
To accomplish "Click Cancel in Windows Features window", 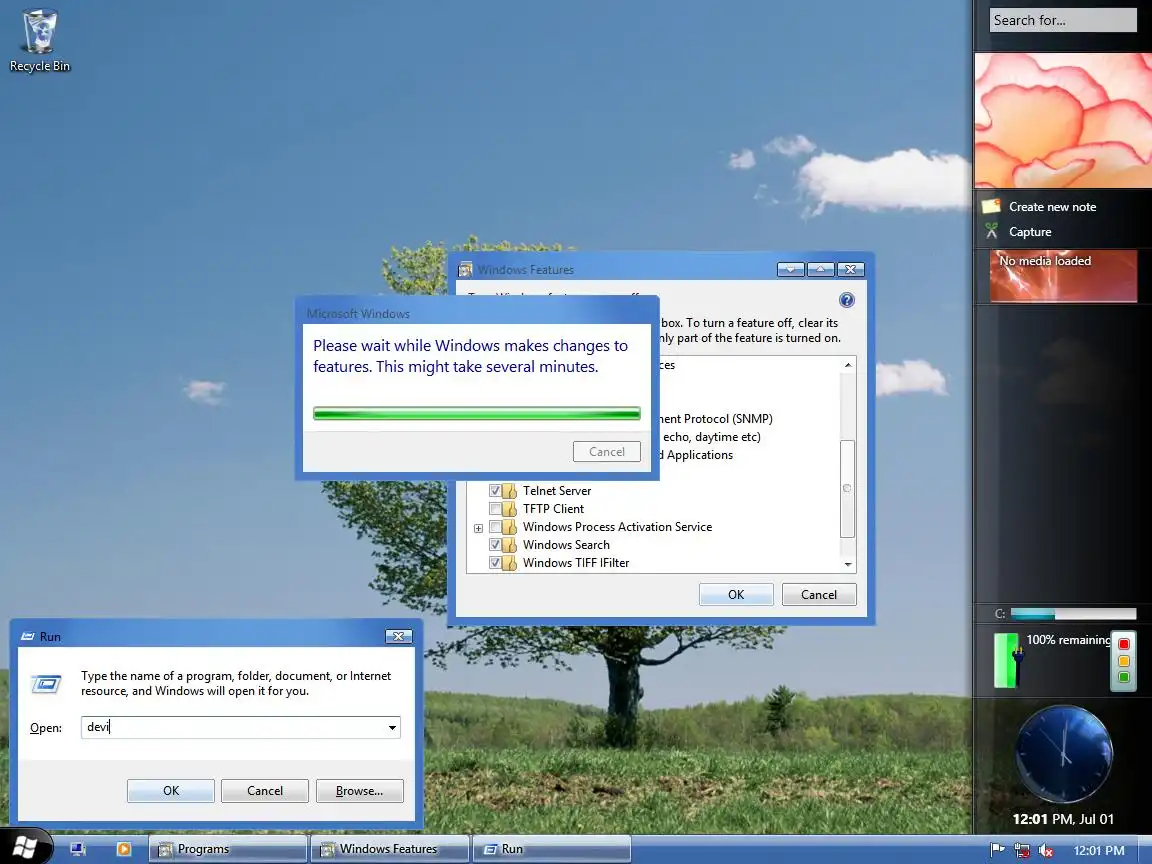I will point(819,594).
